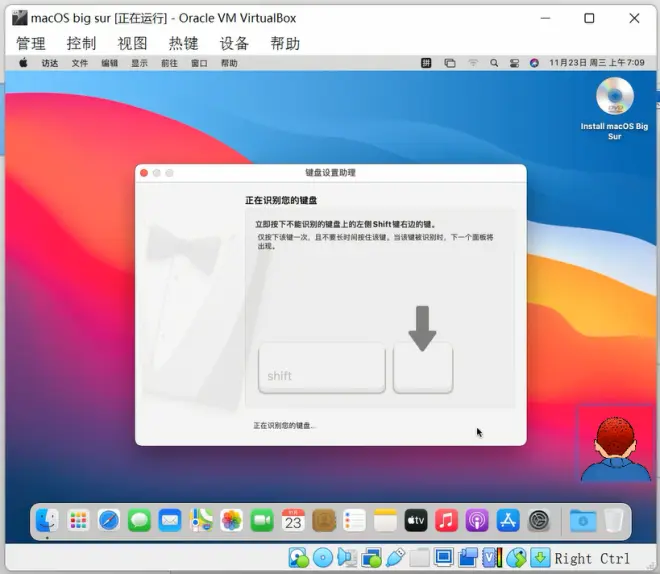Click VirtualBox hard disk activity indicator

pyautogui.click(x=298, y=558)
